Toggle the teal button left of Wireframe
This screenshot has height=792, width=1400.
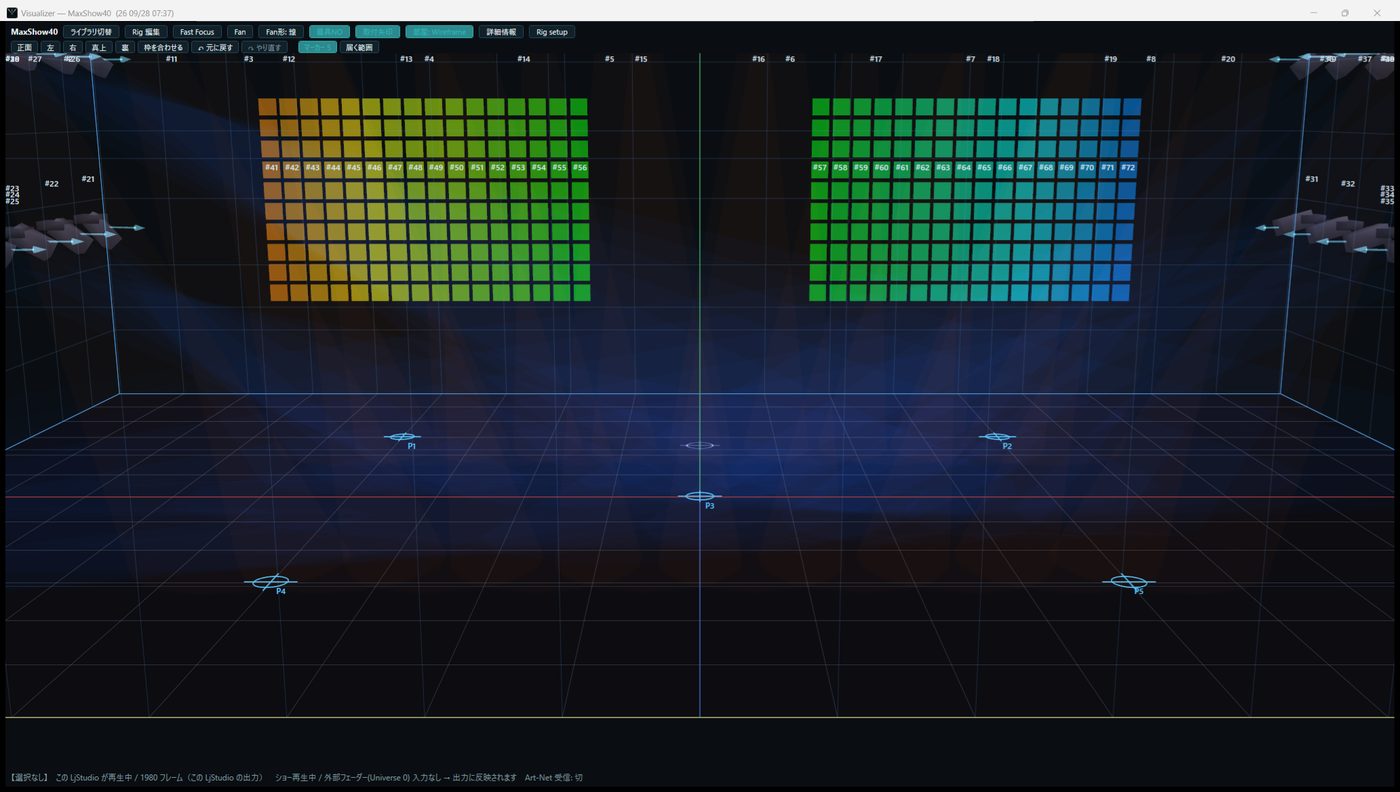pos(377,32)
